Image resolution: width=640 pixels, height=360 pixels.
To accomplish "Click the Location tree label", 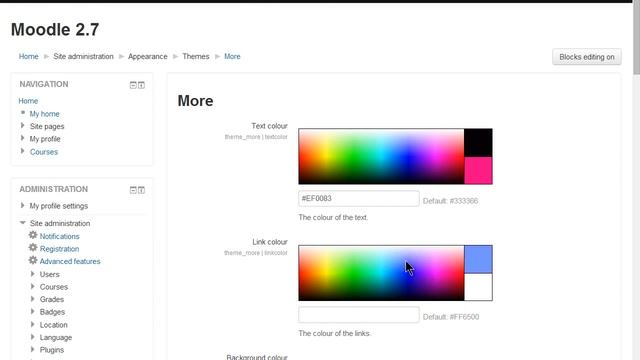I will [x=53, y=325].
